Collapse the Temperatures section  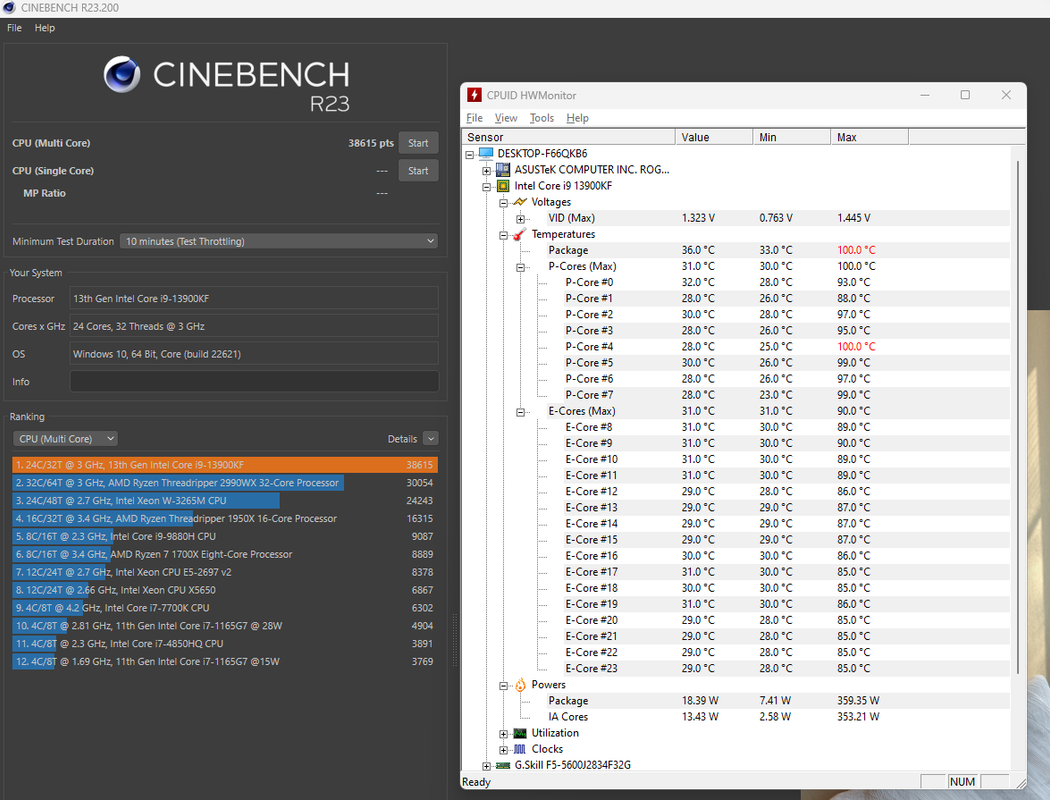[x=504, y=235]
